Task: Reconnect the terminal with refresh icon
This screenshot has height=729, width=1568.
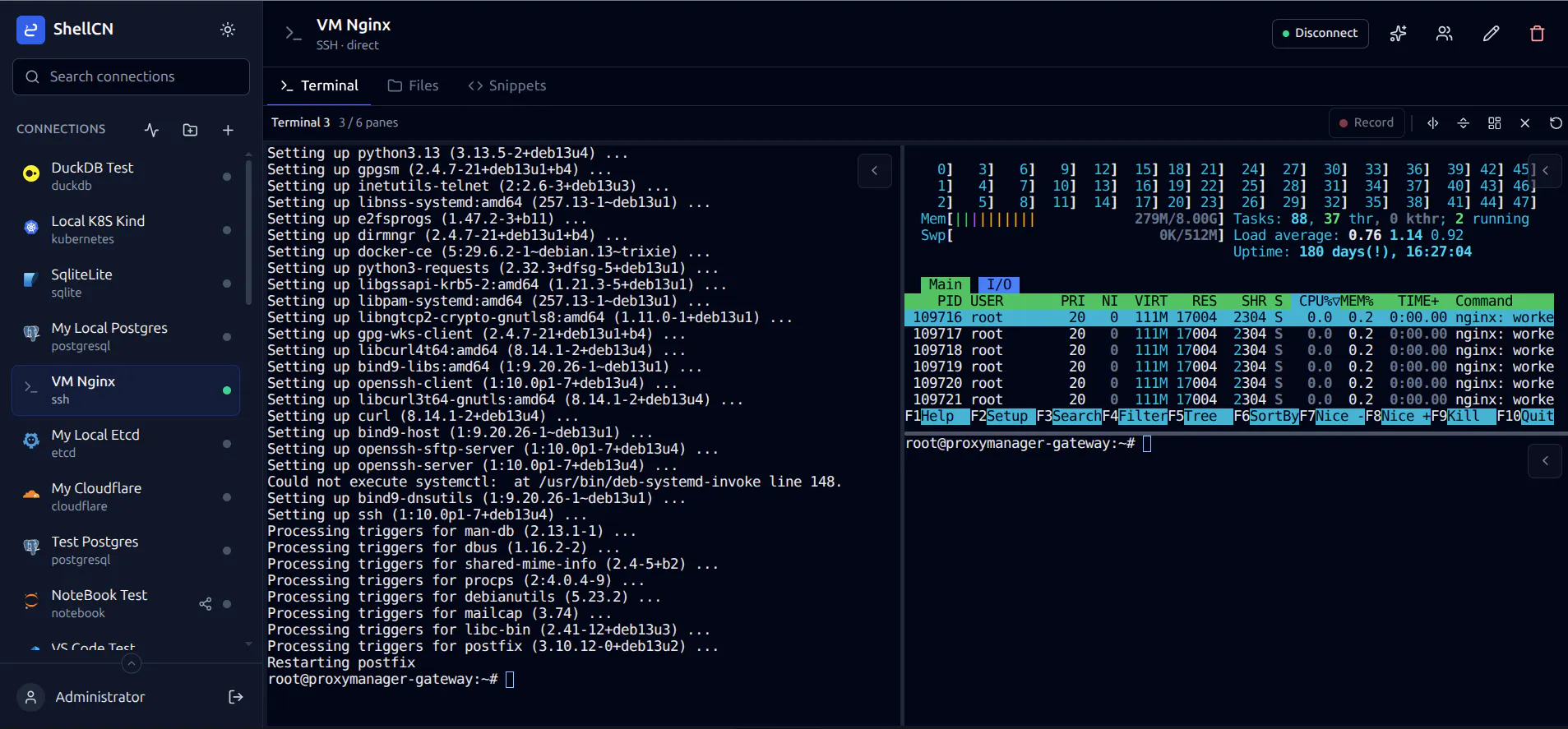Action: click(1556, 123)
